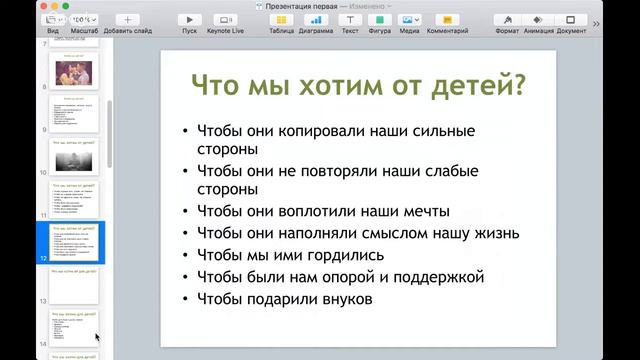Insert a chart with the Диаграмма icon
Viewport: 640px width, 360px height.
[x=316, y=20]
